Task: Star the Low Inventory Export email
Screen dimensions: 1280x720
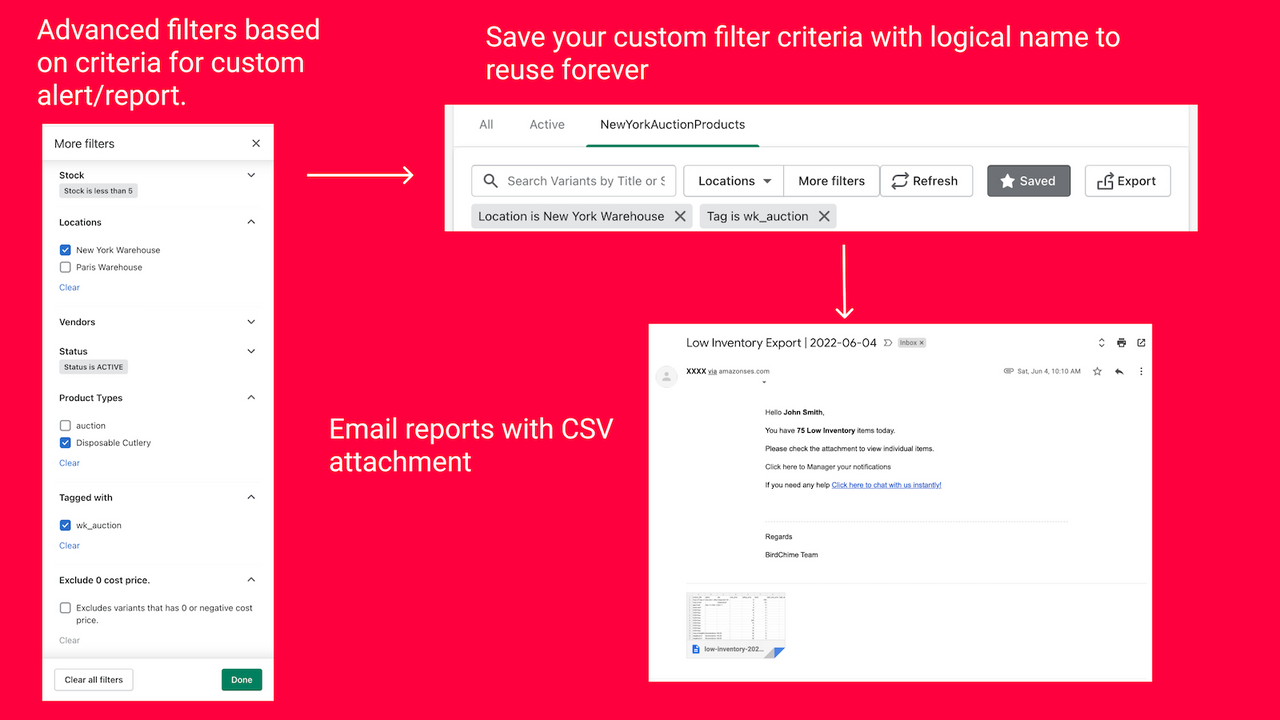Action: (1096, 371)
